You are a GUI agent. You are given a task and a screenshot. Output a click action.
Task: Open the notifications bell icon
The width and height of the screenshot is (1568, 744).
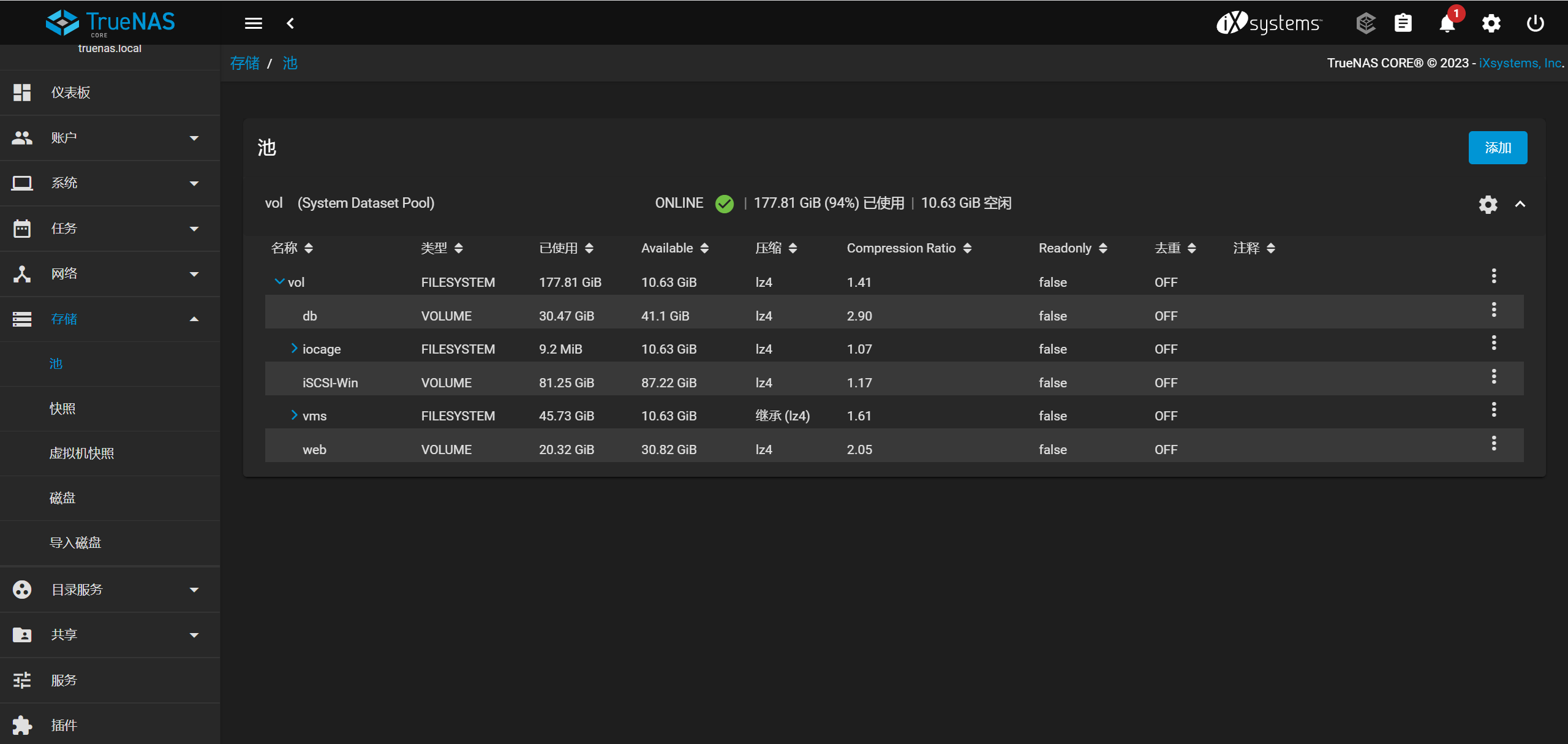coord(1447,23)
